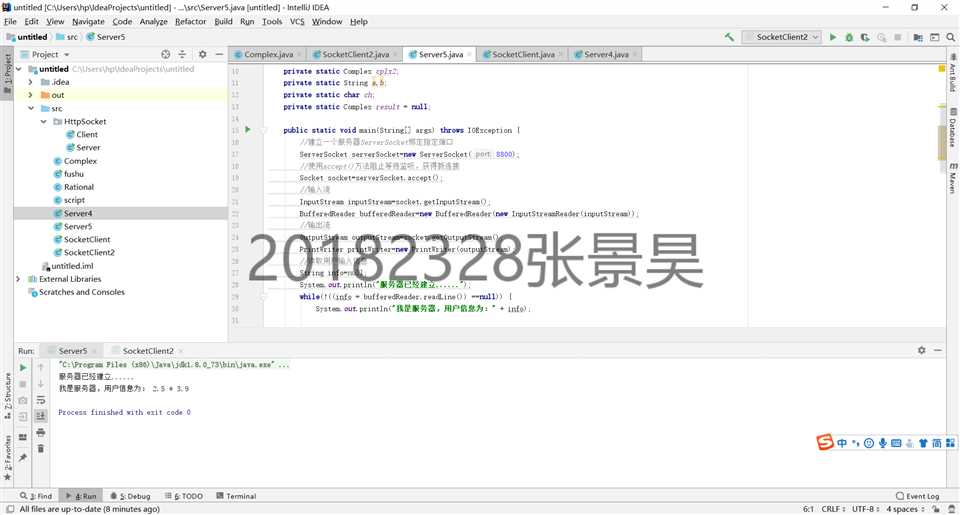Image resolution: width=960 pixels, height=515 pixels.
Task: Open the Event Log
Action: [917, 496]
